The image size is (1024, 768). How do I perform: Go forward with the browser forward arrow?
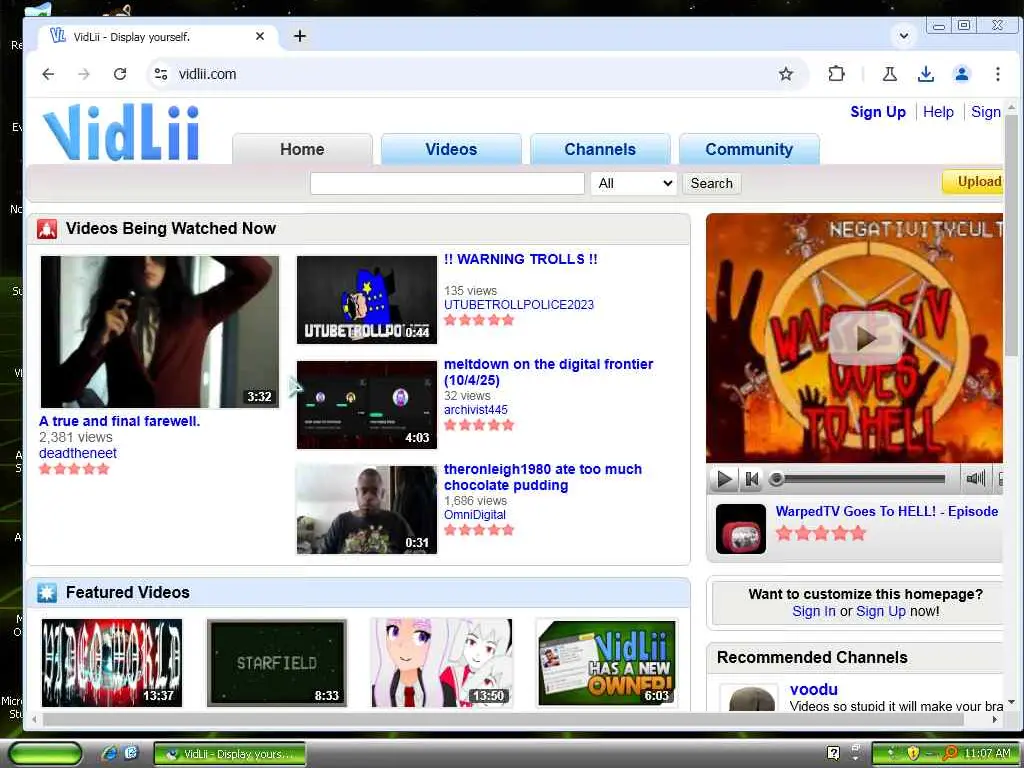pos(84,74)
